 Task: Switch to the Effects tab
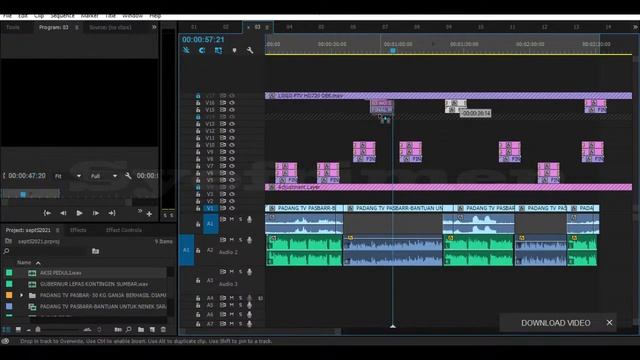click(x=78, y=230)
